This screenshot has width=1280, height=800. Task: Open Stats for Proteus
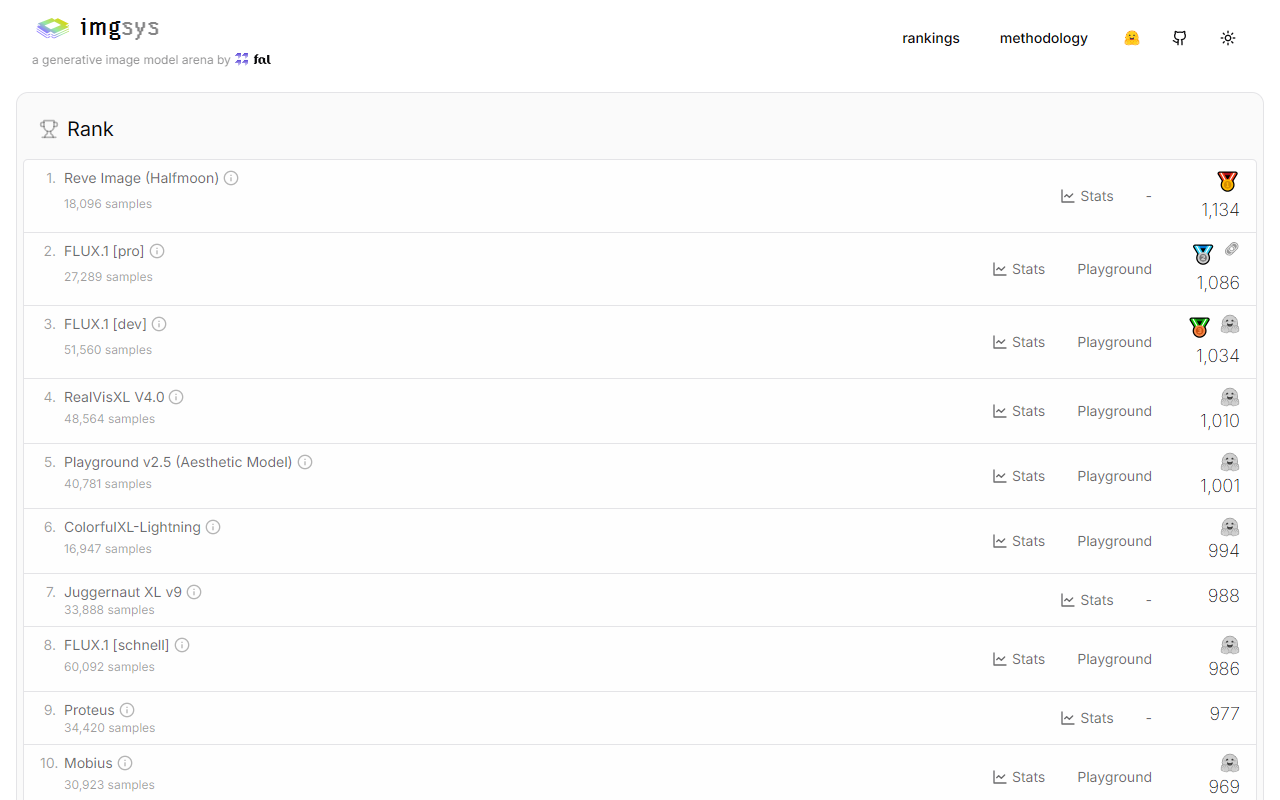point(1087,718)
